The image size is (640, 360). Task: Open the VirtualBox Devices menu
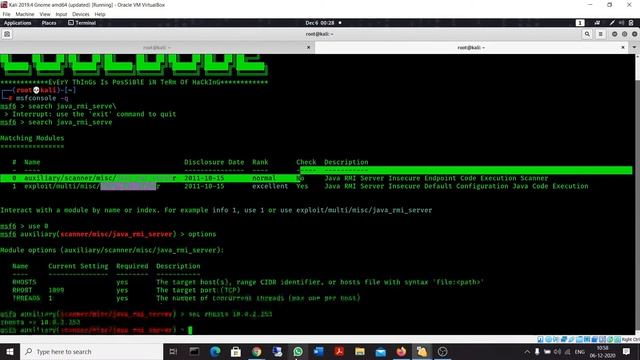point(81,14)
